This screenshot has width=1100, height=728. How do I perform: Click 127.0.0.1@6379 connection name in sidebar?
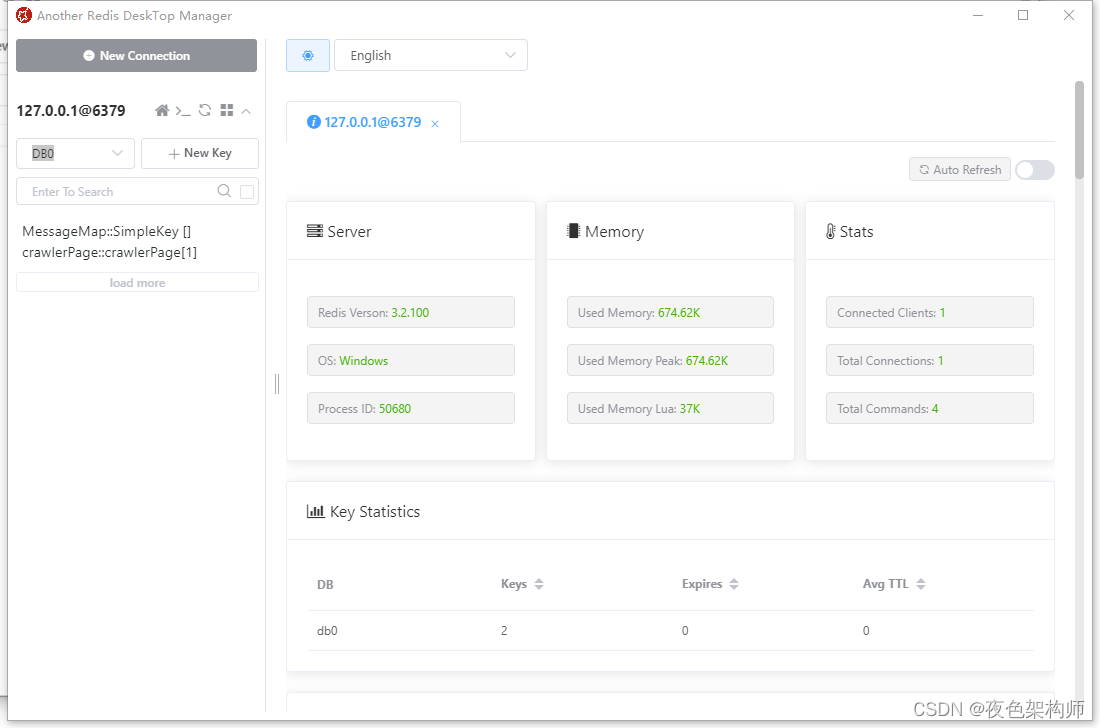point(71,111)
